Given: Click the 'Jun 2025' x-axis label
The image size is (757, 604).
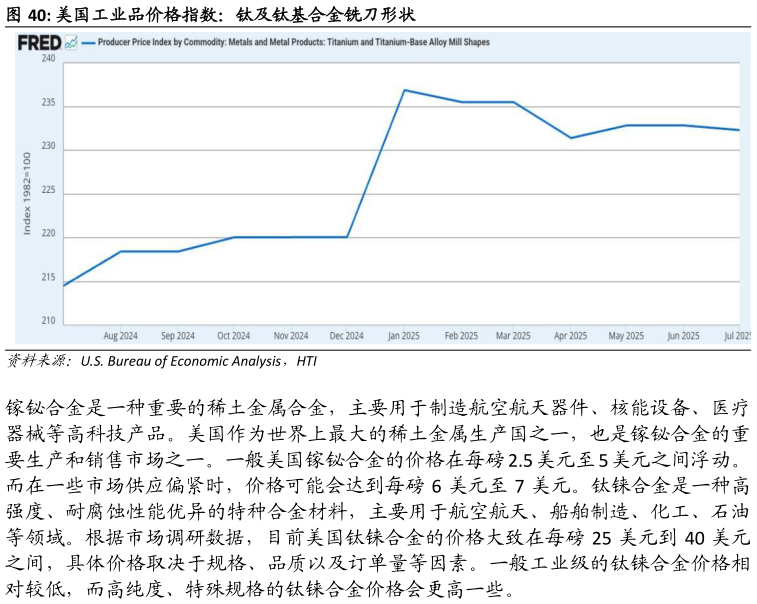Looking at the screenshot, I should [x=683, y=336].
